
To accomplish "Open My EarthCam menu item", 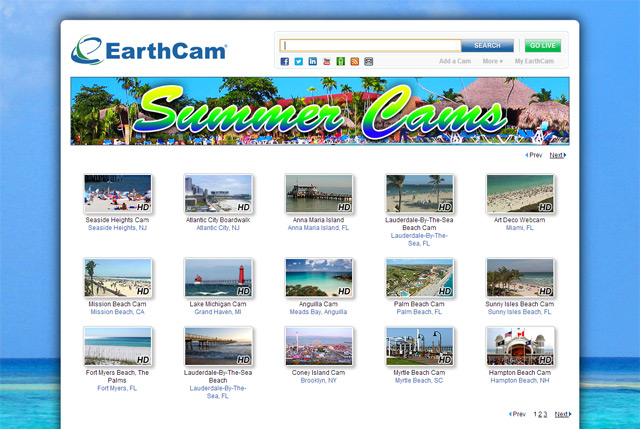I will click(x=534, y=61).
